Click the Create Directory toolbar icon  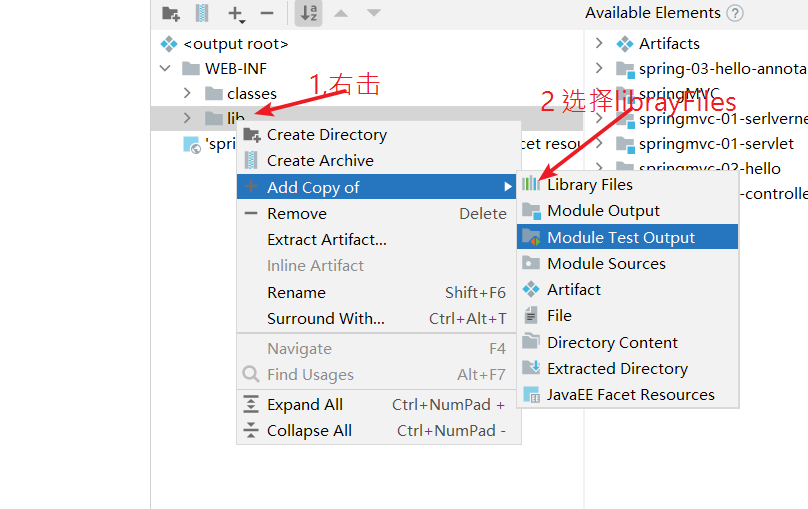[171, 13]
